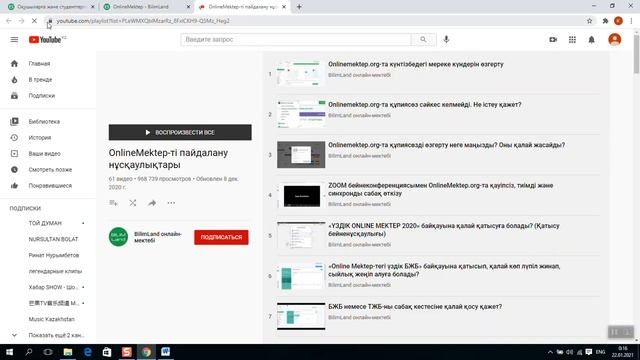
Task: Bookmark this page with the star
Action: pyautogui.click(x=589, y=21)
